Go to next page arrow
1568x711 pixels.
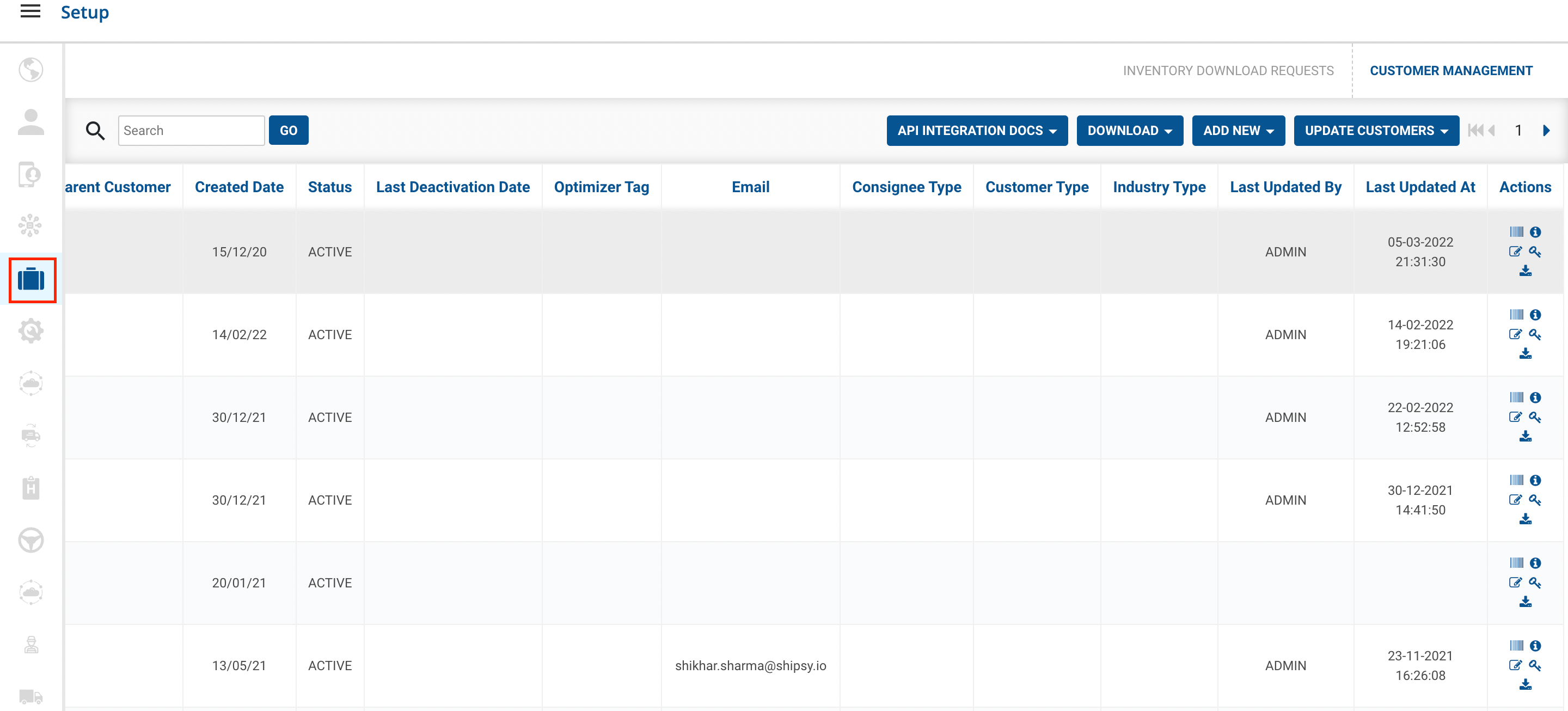[x=1546, y=130]
